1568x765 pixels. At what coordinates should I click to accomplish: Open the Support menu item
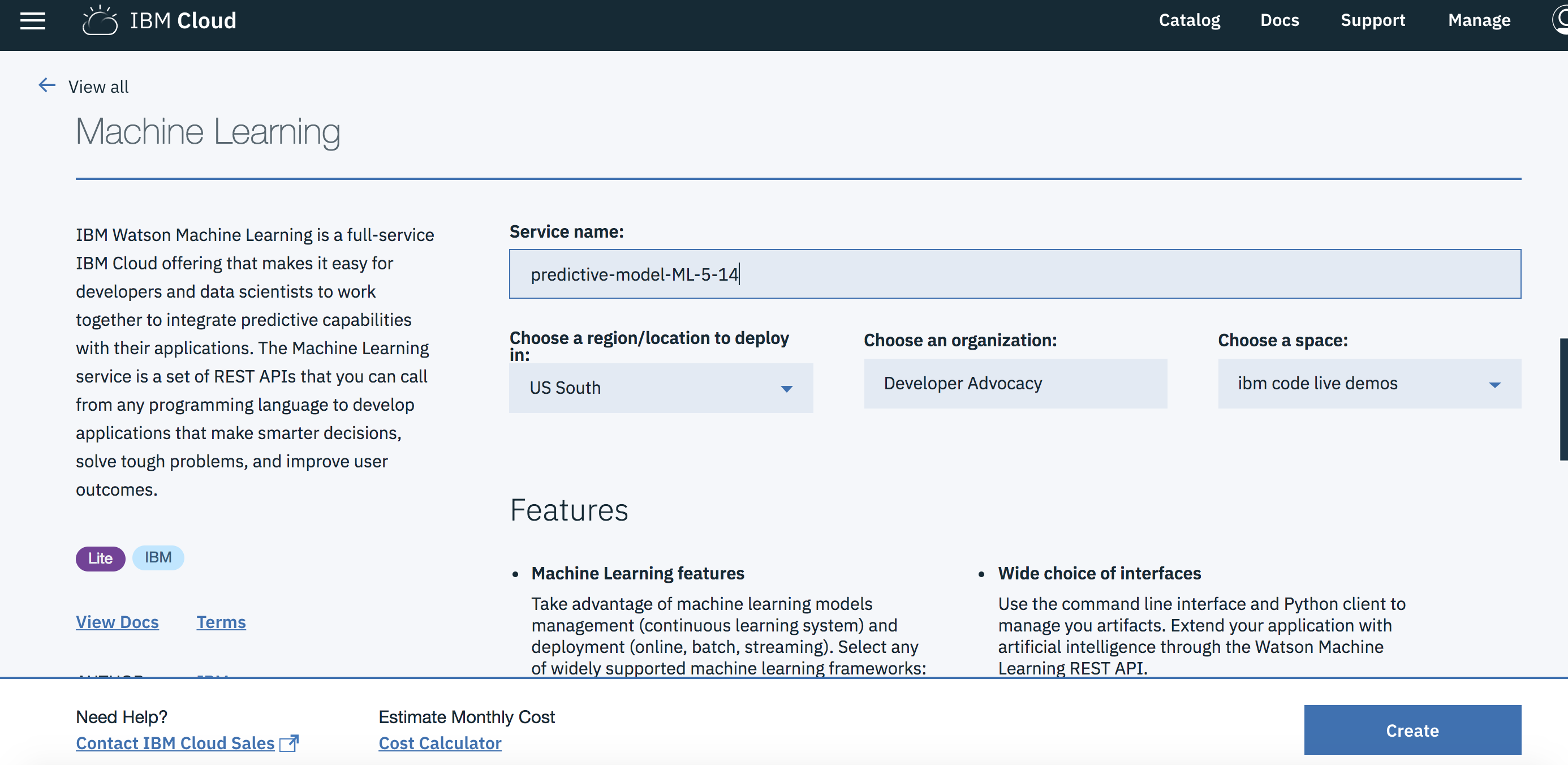(1372, 21)
